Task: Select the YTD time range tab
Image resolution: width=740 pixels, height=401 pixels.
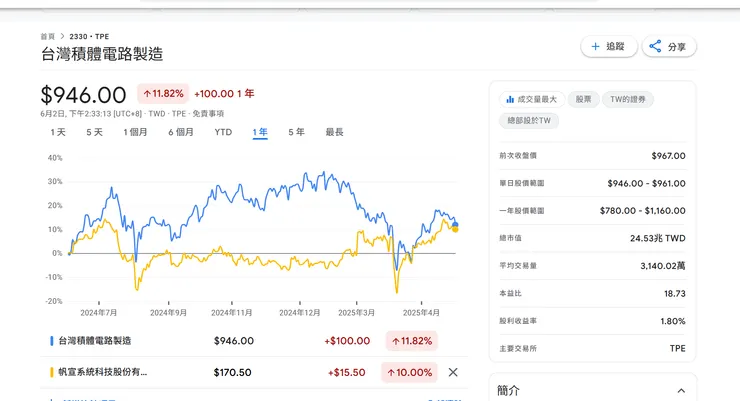Action: coord(223,132)
